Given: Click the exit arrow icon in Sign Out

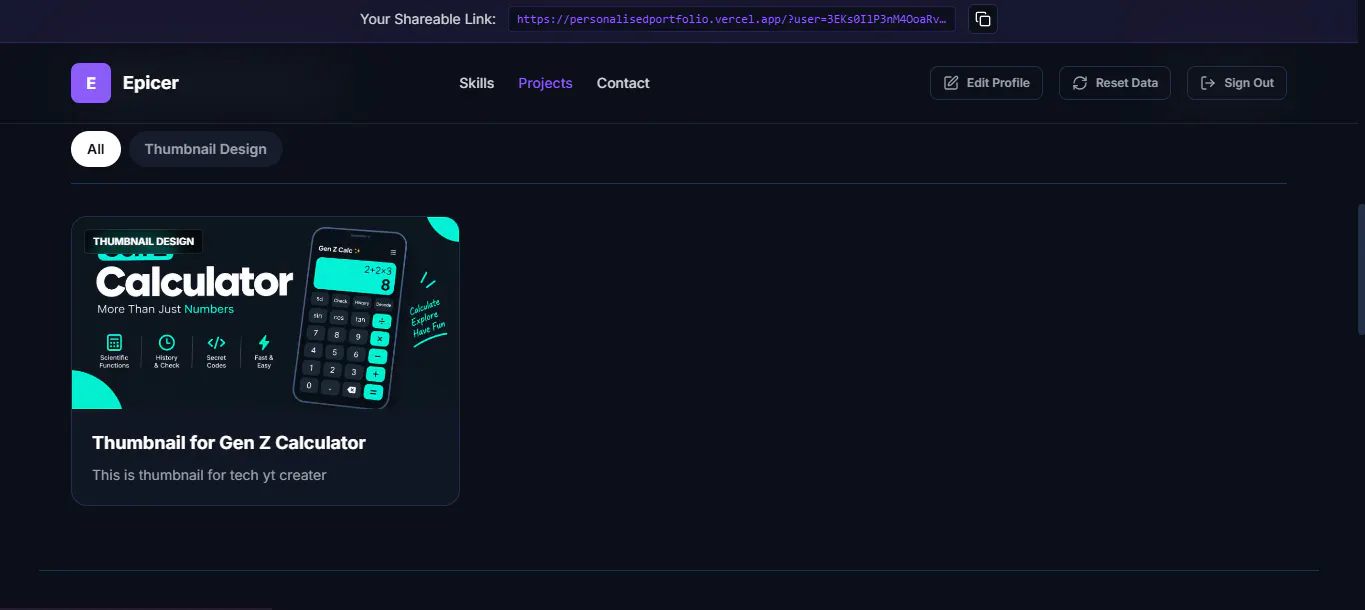Looking at the screenshot, I should tap(1208, 83).
